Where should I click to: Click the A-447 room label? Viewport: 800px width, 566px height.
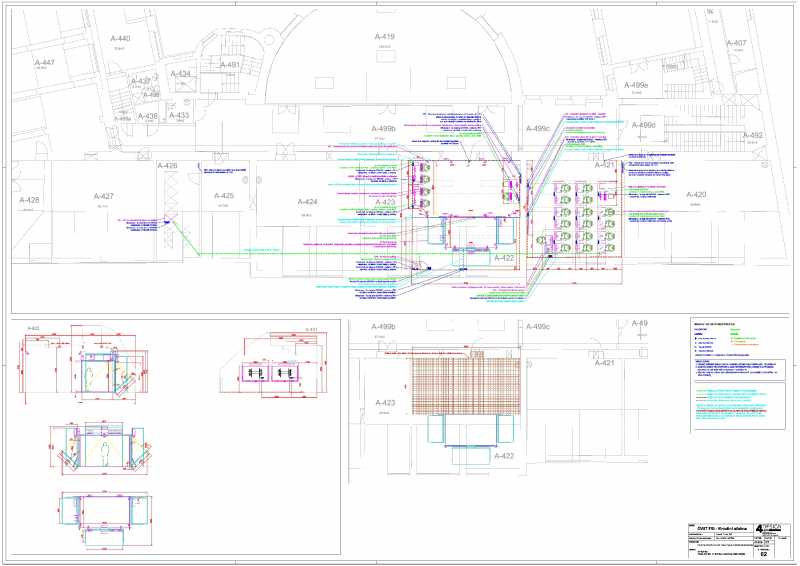pyautogui.click(x=44, y=63)
